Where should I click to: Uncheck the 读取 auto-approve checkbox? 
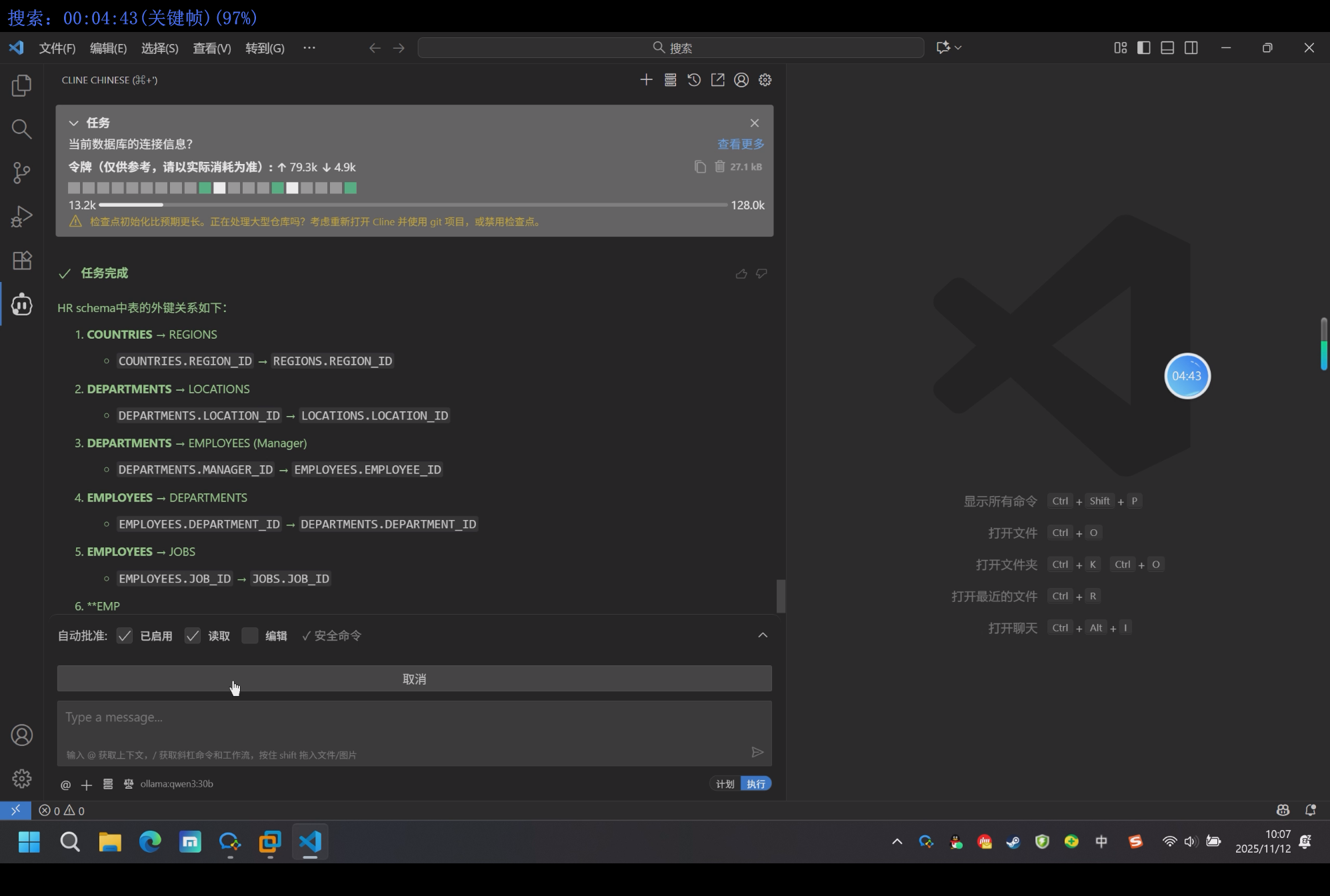(193, 636)
